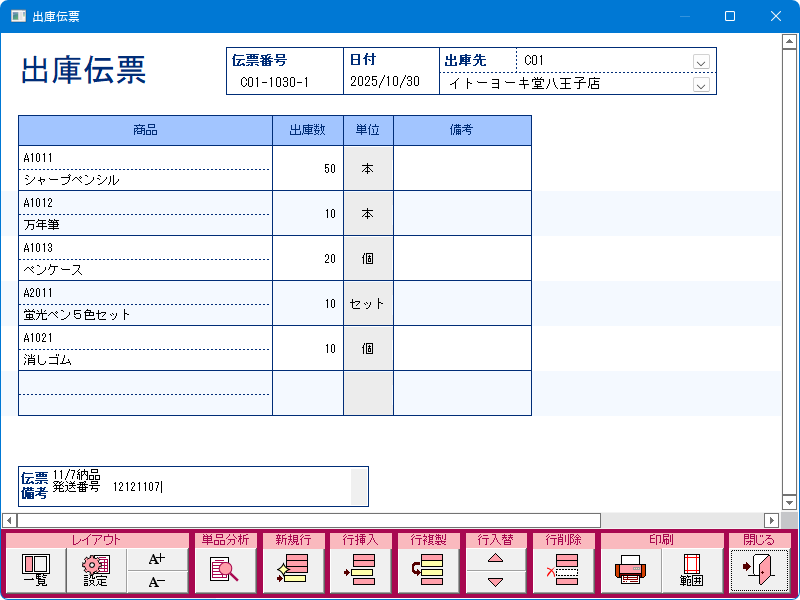Image resolution: width=800 pixels, height=600 pixels.
Task: Print the slip with the printer icon
Action: [630, 571]
